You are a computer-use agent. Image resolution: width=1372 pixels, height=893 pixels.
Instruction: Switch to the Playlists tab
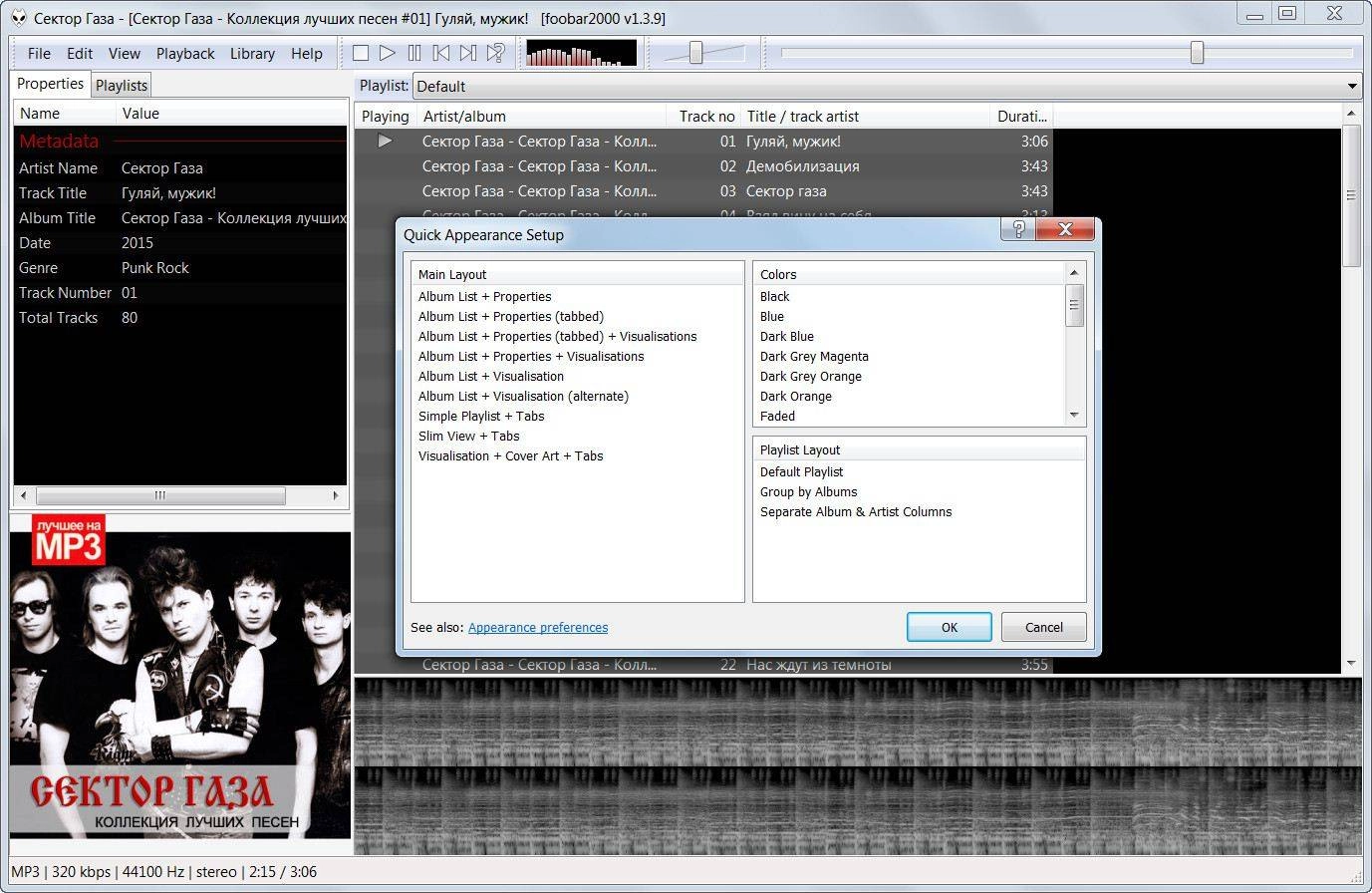click(122, 86)
